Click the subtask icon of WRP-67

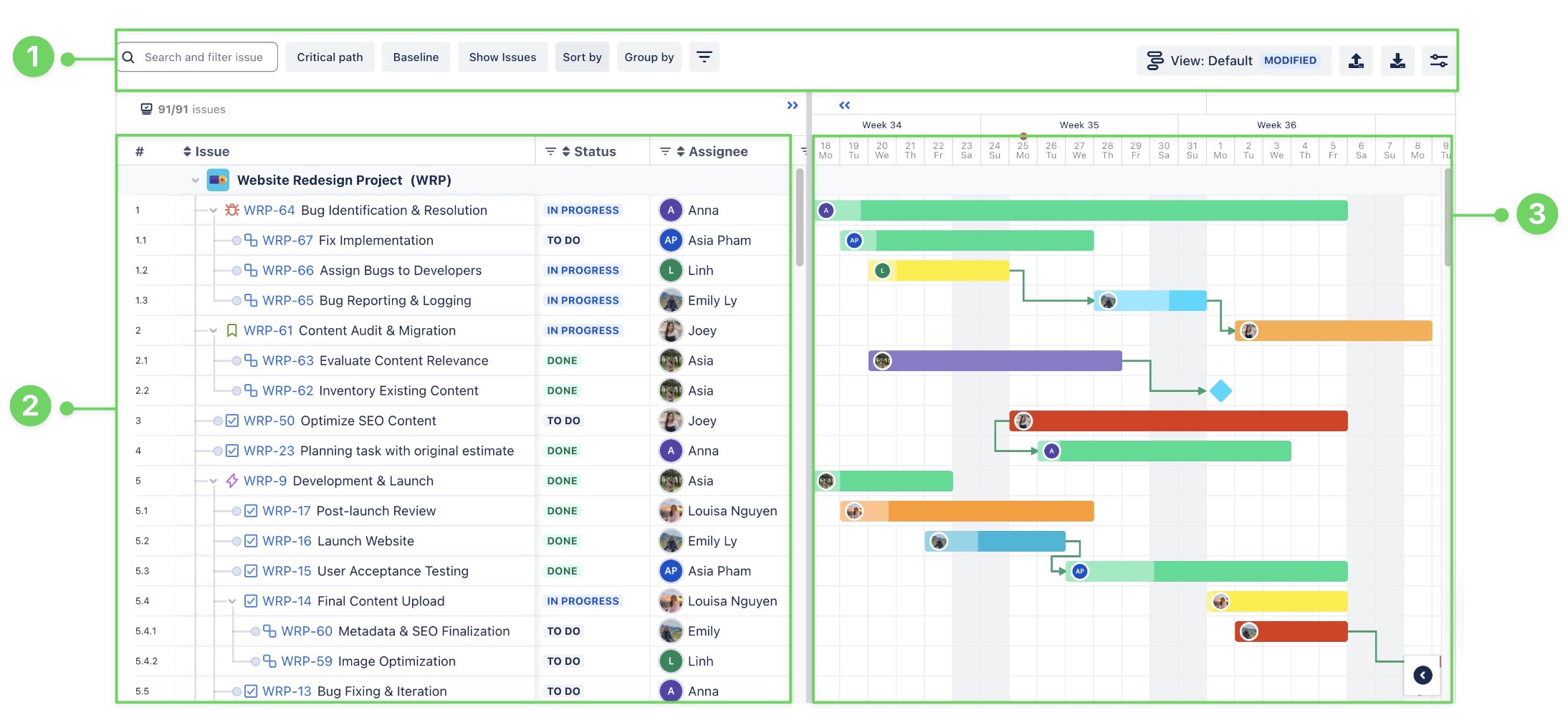click(251, 240)
